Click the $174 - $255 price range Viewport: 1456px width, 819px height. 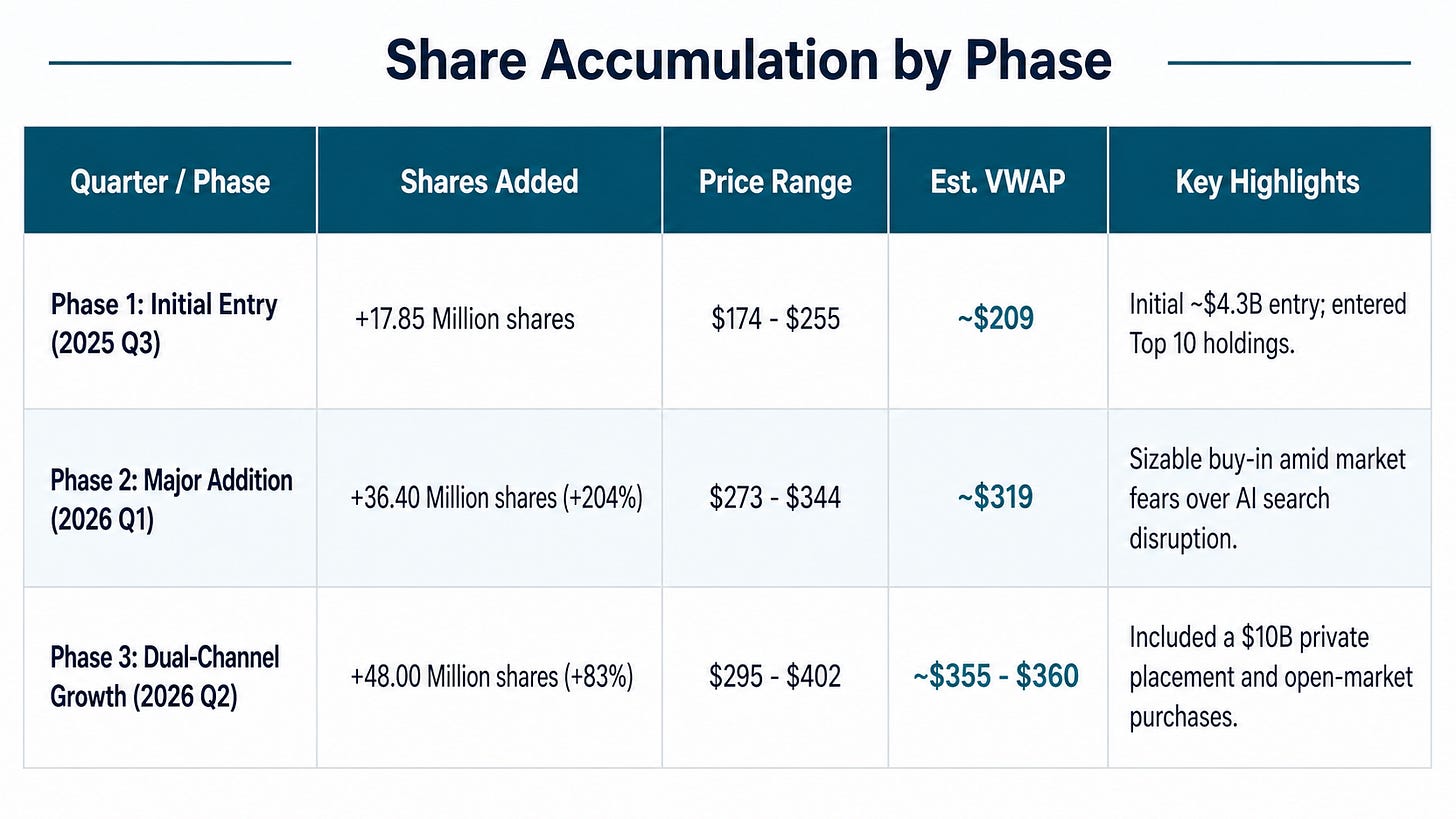pos(776,319)
